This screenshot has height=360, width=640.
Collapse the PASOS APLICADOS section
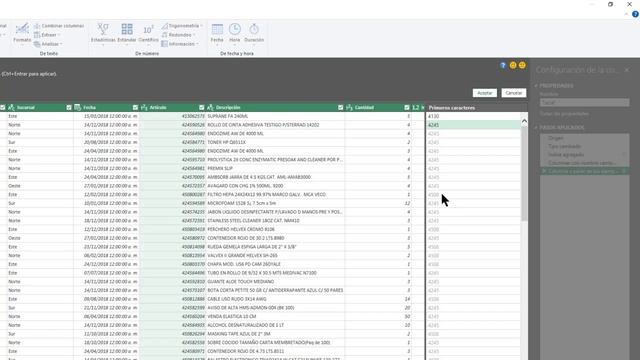point(536,127)
